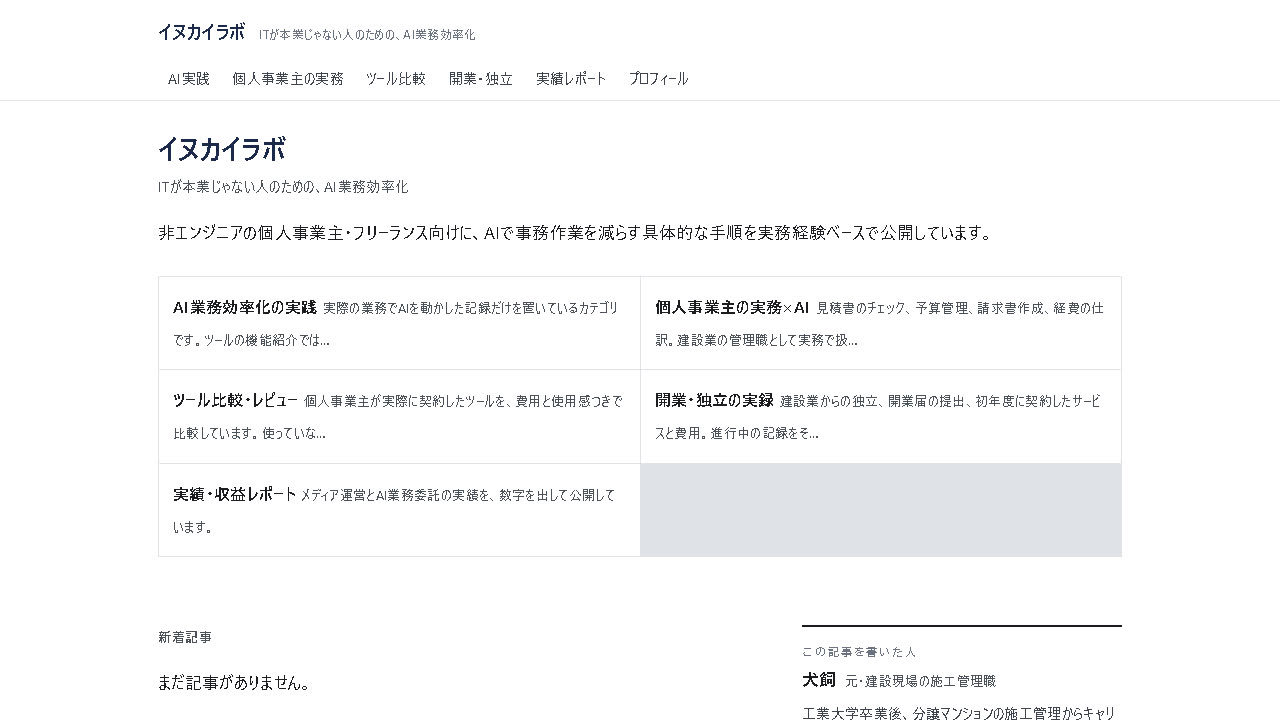Open the AI実践 menu item
Viewport: 1280px width, 720px height.
tap(189, 79)
